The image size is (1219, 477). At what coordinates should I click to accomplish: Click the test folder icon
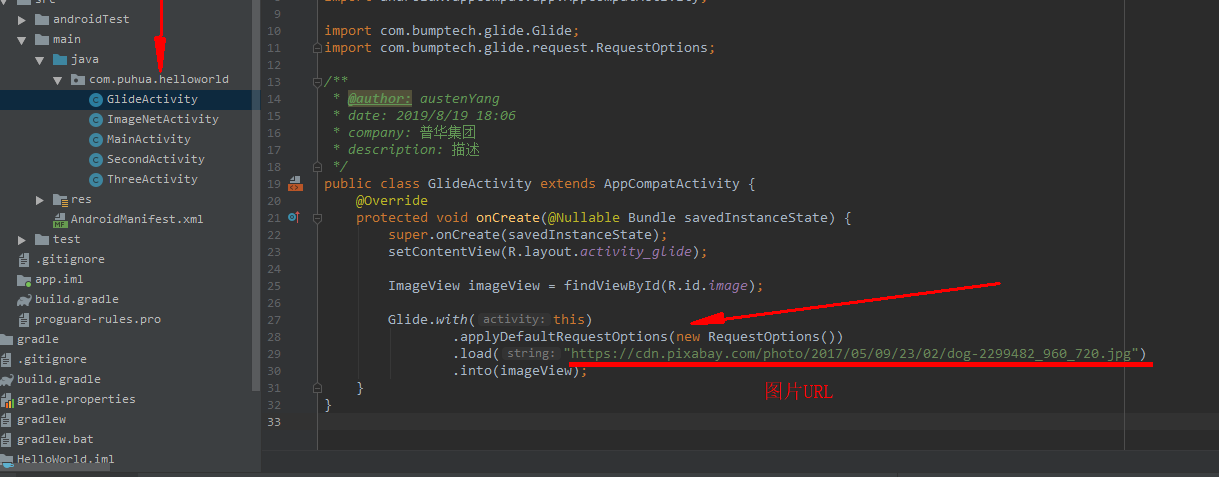41,239
